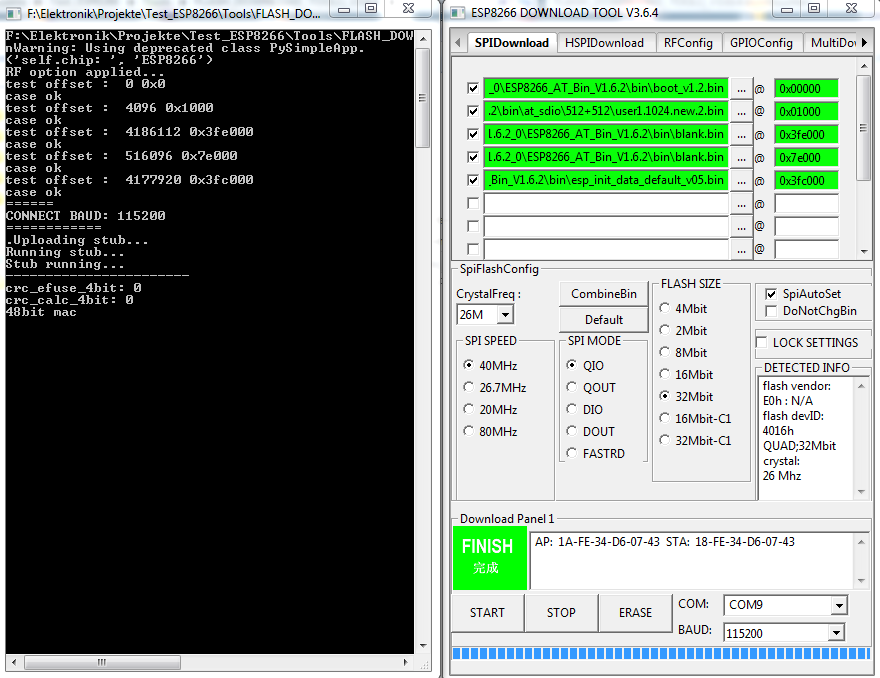Select 8Mbit flash size
This screenshot has width=880, height=678.
click(664, 352)
